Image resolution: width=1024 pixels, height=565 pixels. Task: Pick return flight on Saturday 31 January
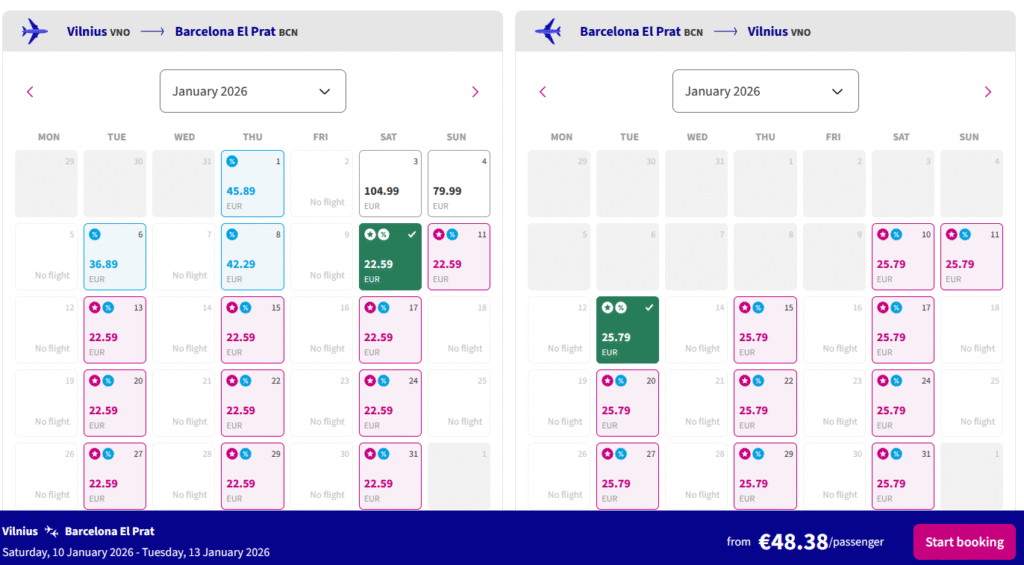point(903,476)
